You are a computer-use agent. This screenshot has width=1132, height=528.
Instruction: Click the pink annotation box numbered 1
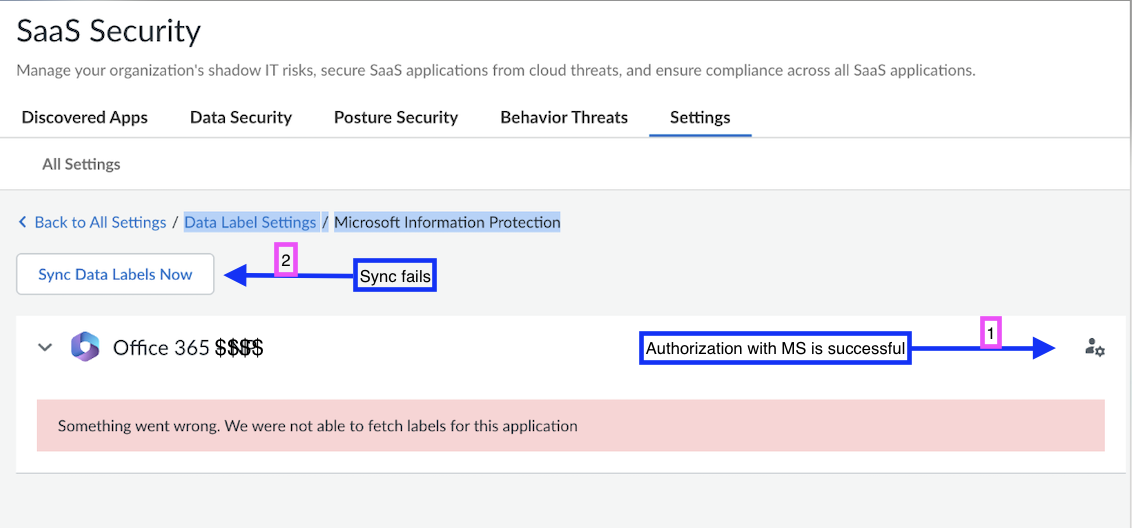point(990,332)
